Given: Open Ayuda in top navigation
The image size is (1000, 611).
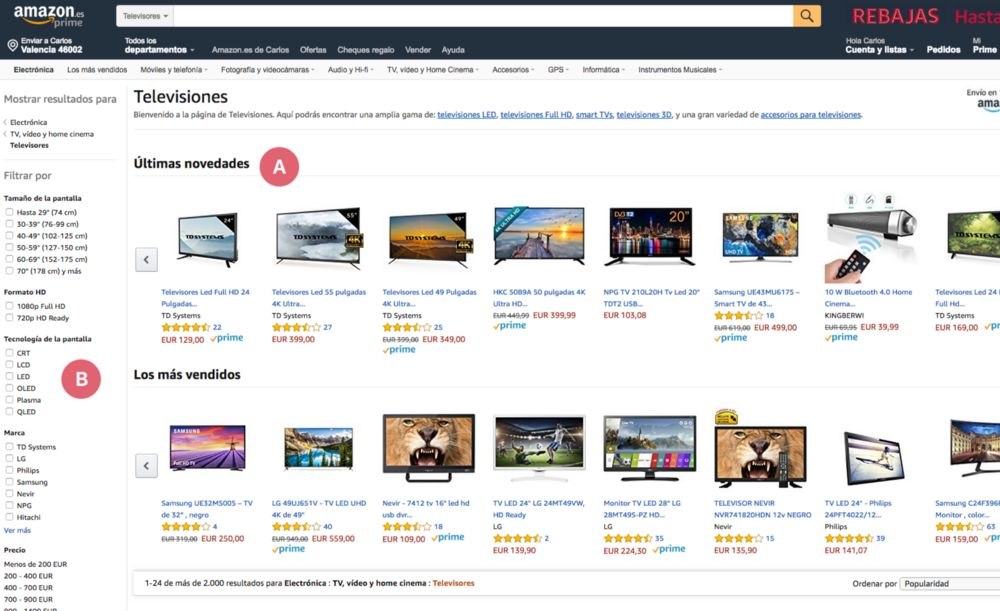Looking at the screenshot, I should coord(453,50).
